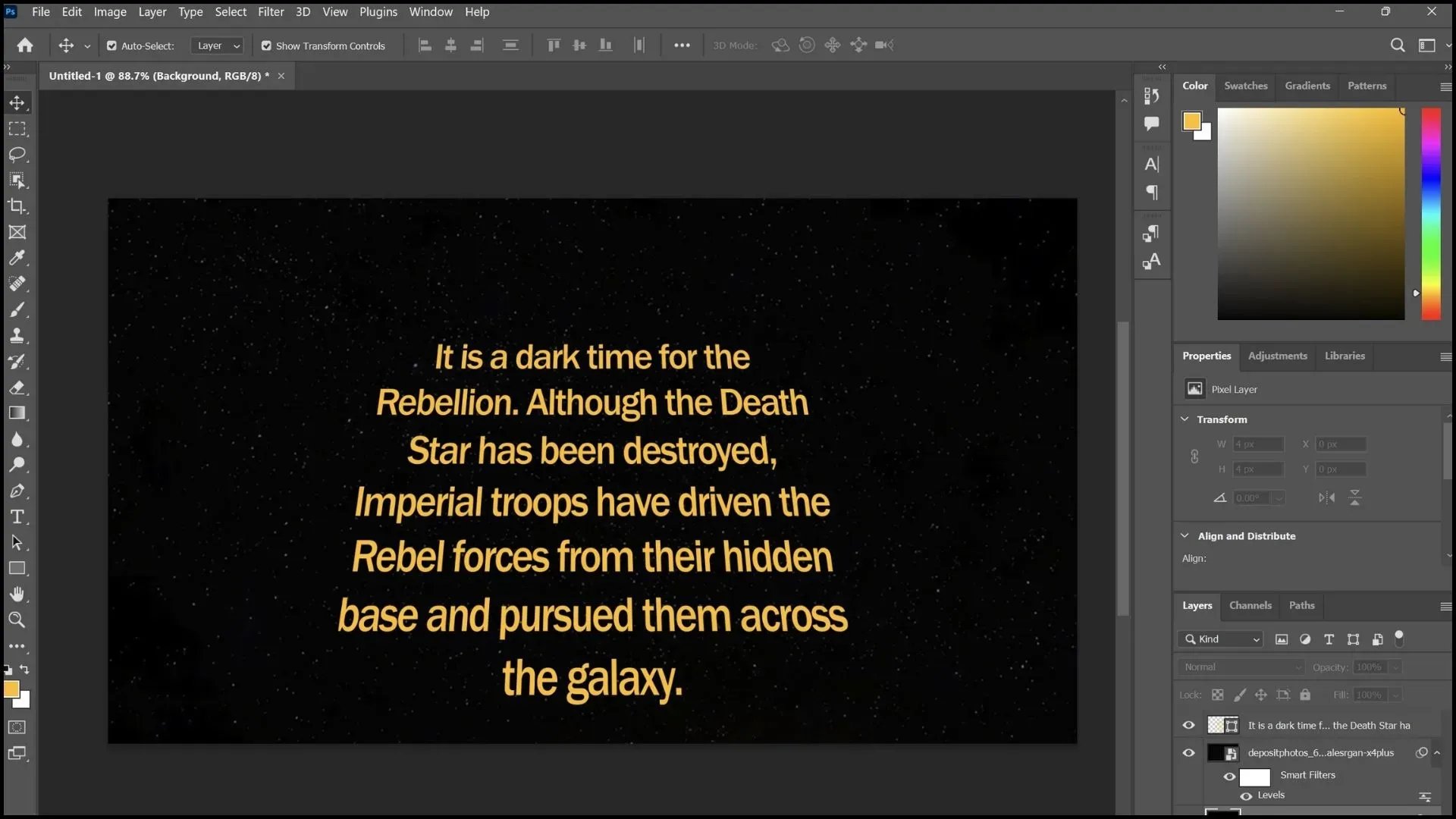
Task: Swap foreground and background colors
Action: coord(24,670)
